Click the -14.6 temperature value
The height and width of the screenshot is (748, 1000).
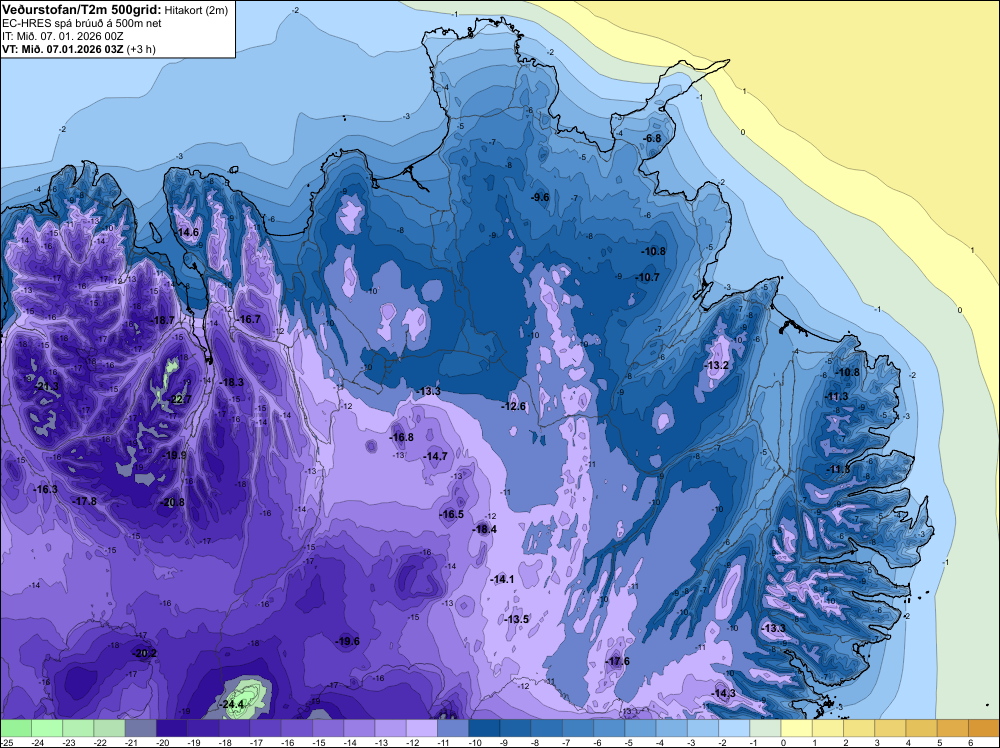click(188, 232)
